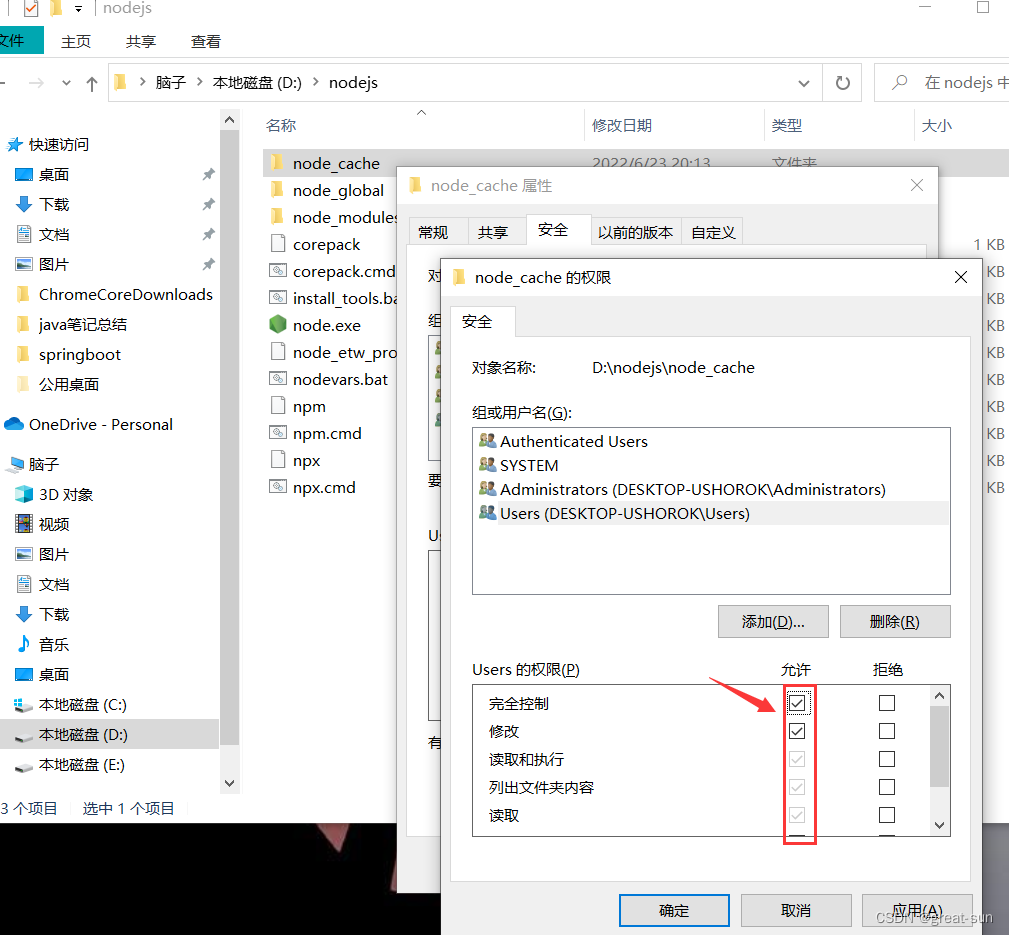Click the 添加(D)... button

pyautogui.click(x=773, y=621)
